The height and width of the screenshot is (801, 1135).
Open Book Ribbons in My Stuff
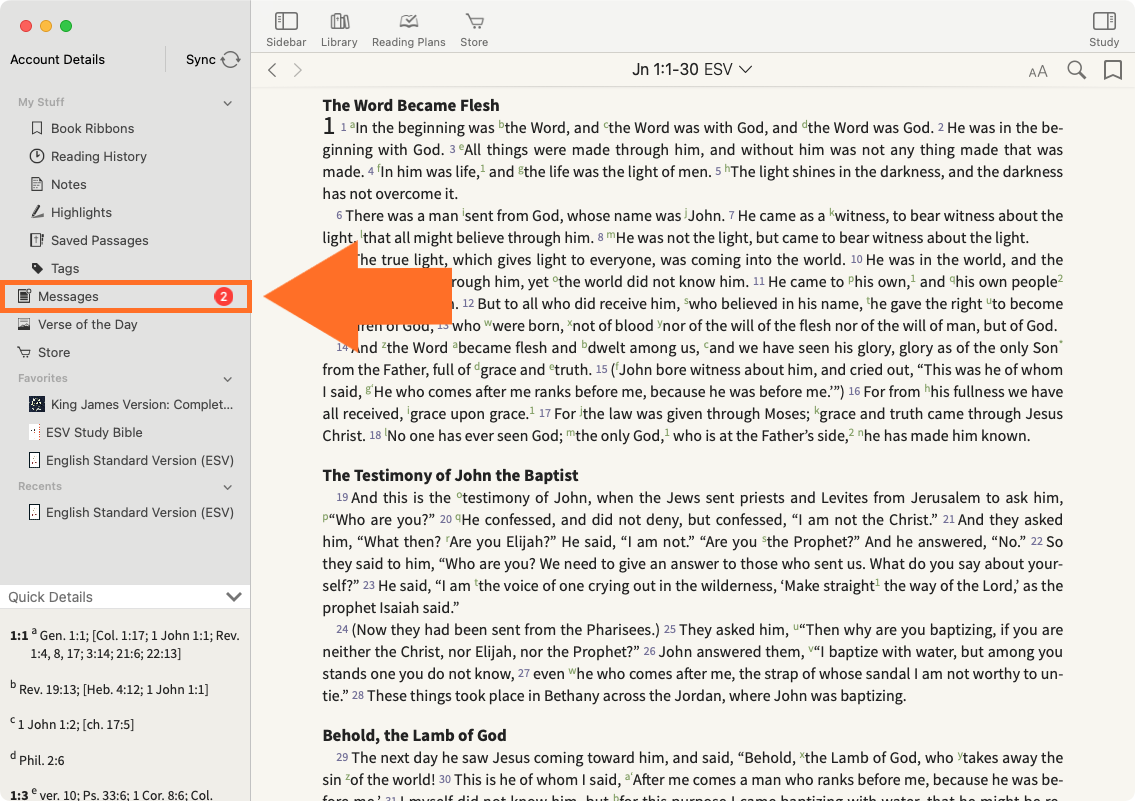(x=93, y=128)
